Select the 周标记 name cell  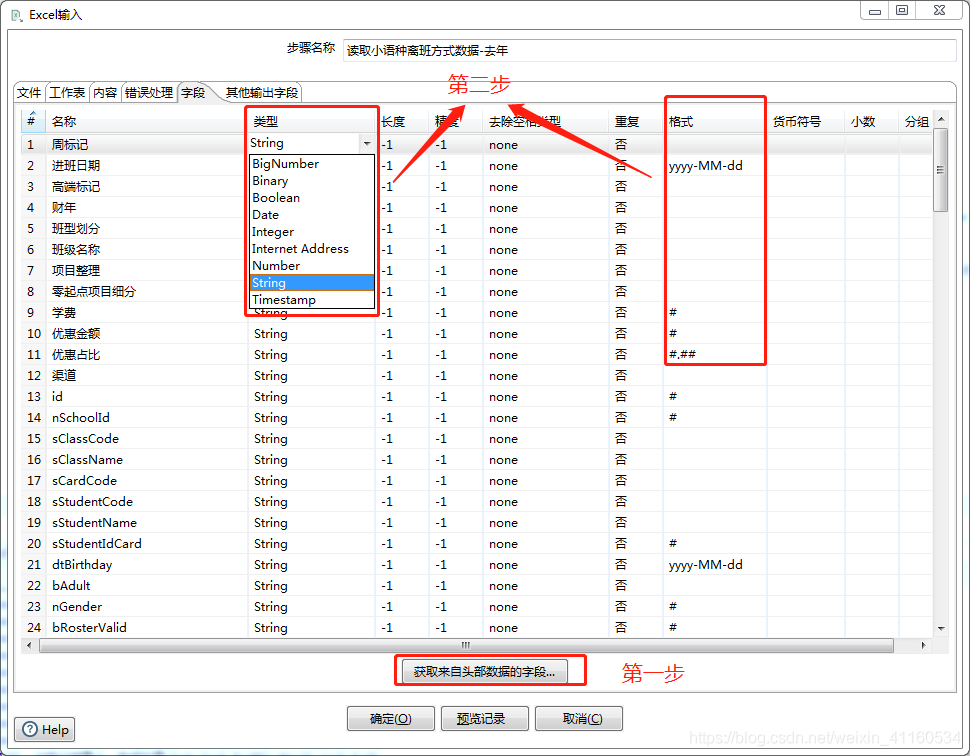point(147,145)
